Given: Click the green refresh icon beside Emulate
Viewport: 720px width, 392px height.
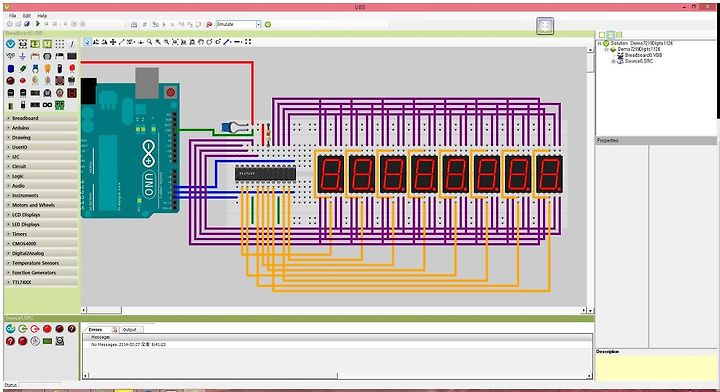Looking at the screenshot, I should [268, 24].
